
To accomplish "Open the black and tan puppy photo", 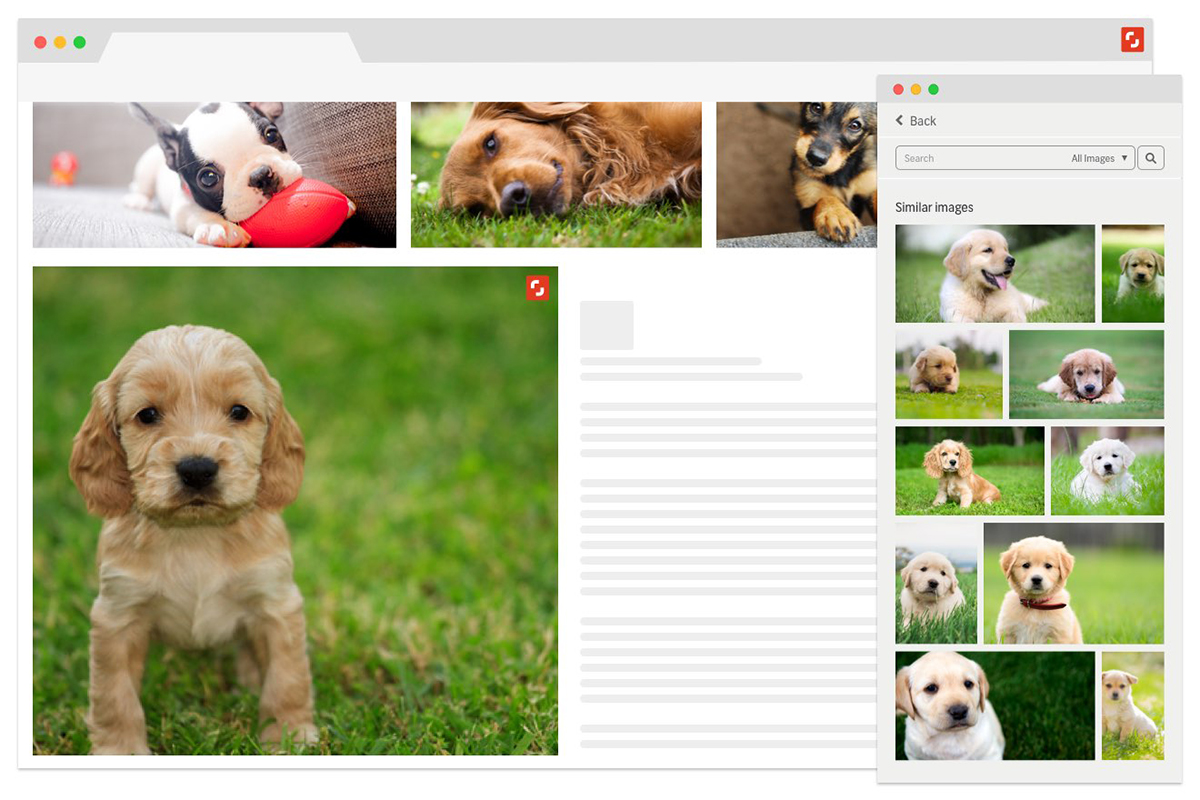I will [x=796, y=174].
